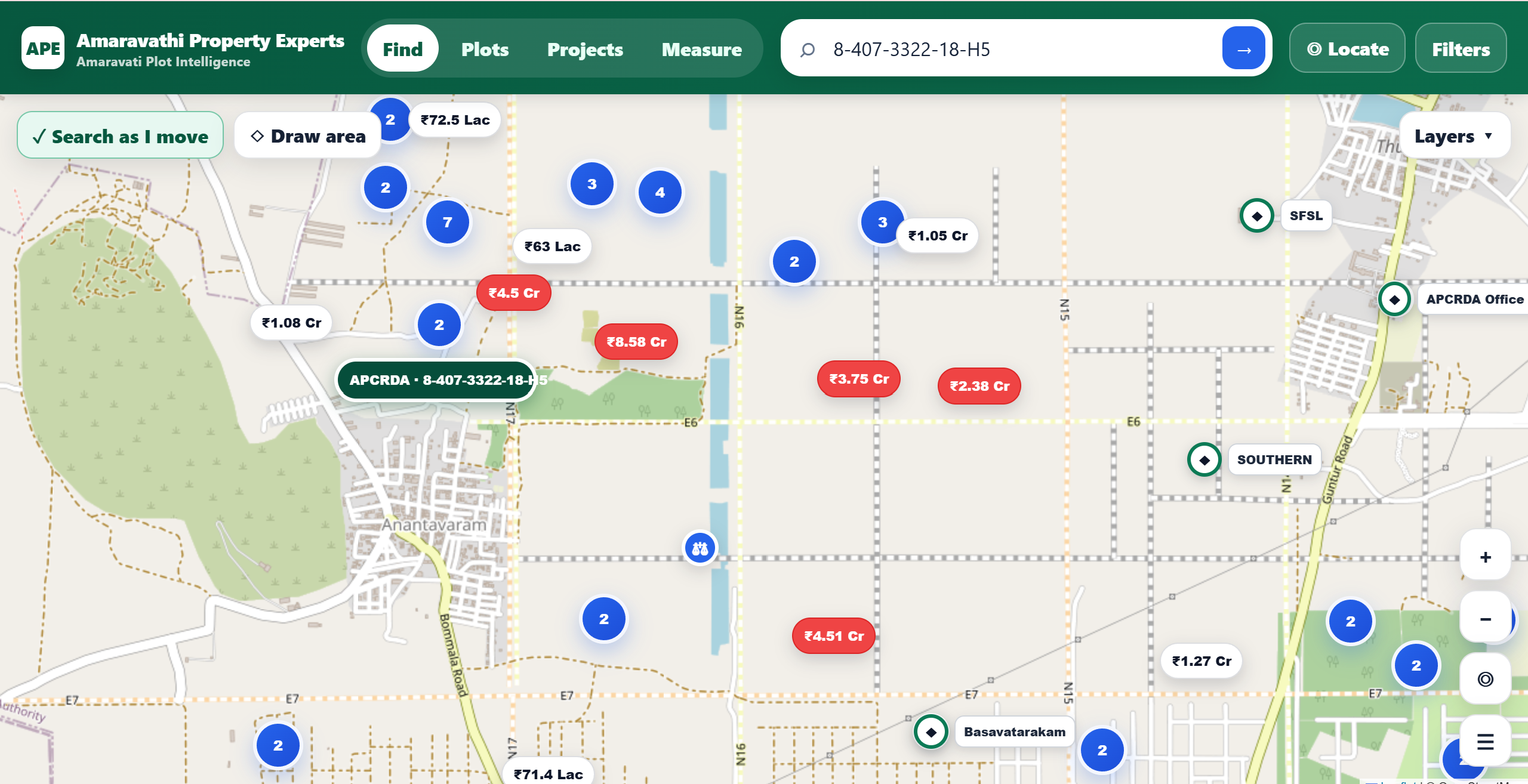Image resolution: width=1528 pixels, height=784 pixels.
Task: Switch to the Find tab
Action: tap(402, 50)
